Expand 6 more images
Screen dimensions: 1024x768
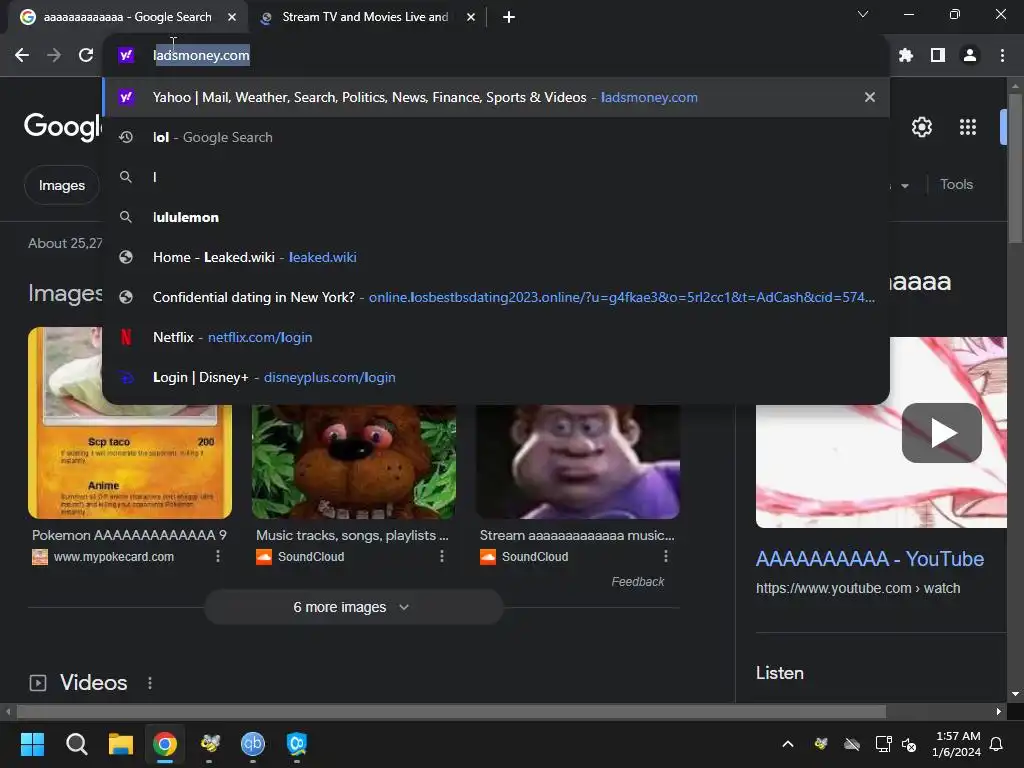353,607
